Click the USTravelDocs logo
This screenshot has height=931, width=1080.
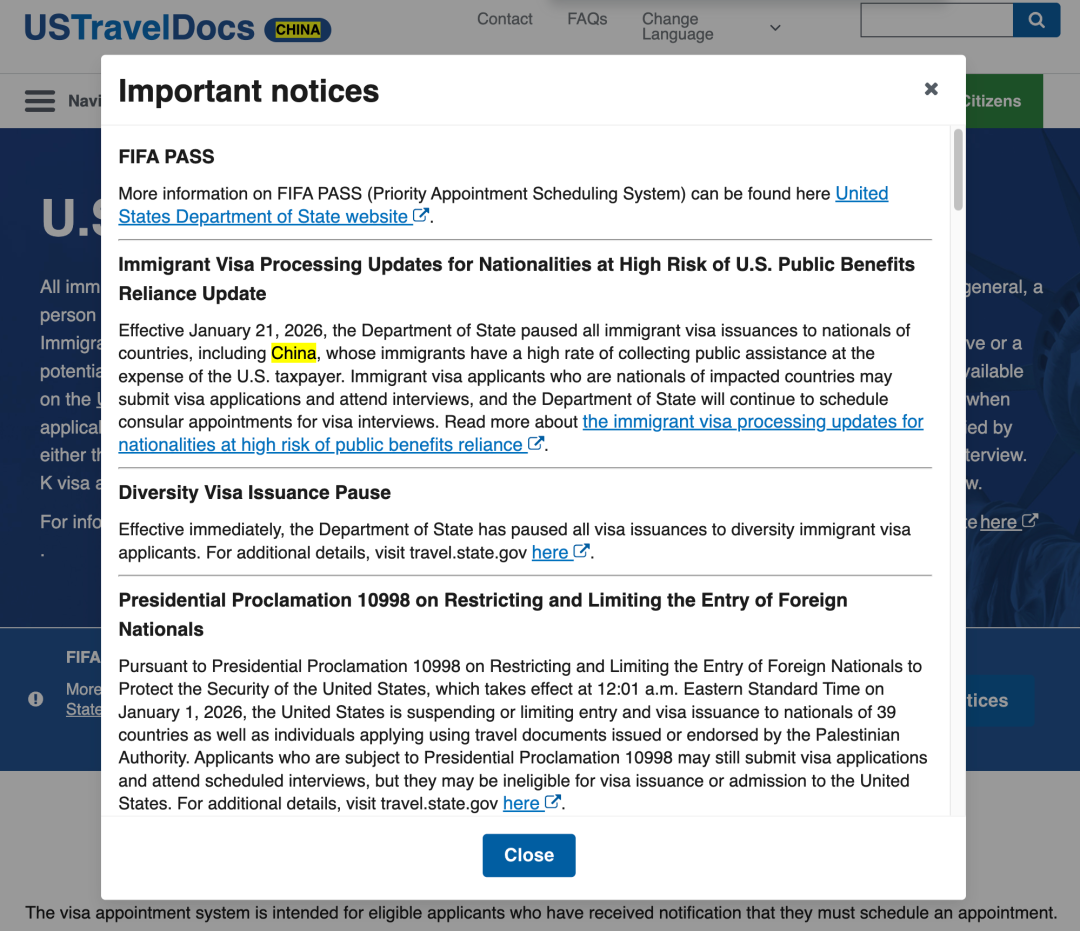139,28
